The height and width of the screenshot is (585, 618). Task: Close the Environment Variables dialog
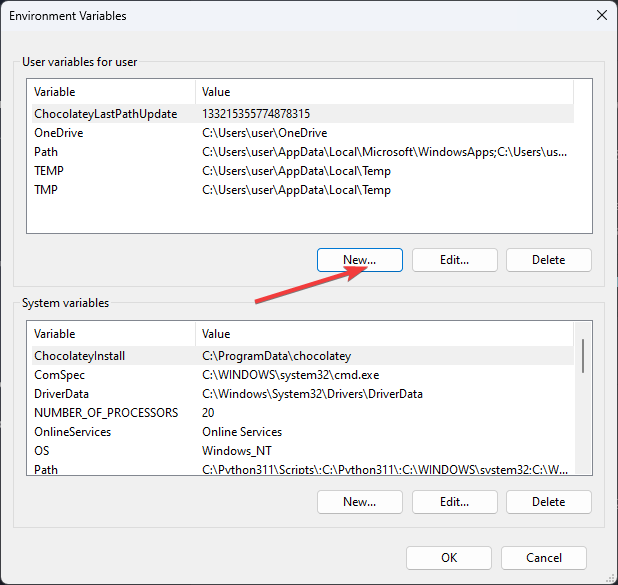(601, 15)
